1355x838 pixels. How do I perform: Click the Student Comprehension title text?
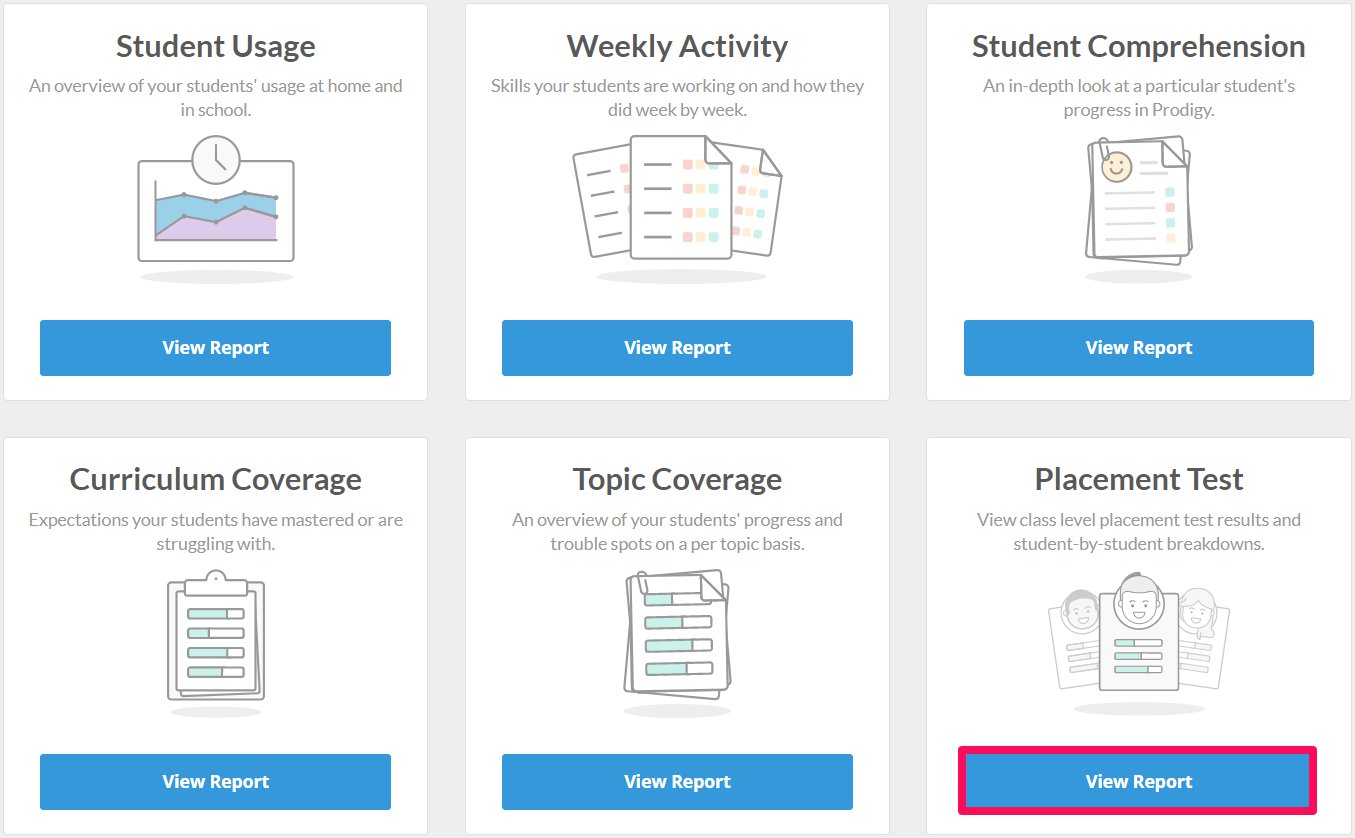coord(1138,46)
